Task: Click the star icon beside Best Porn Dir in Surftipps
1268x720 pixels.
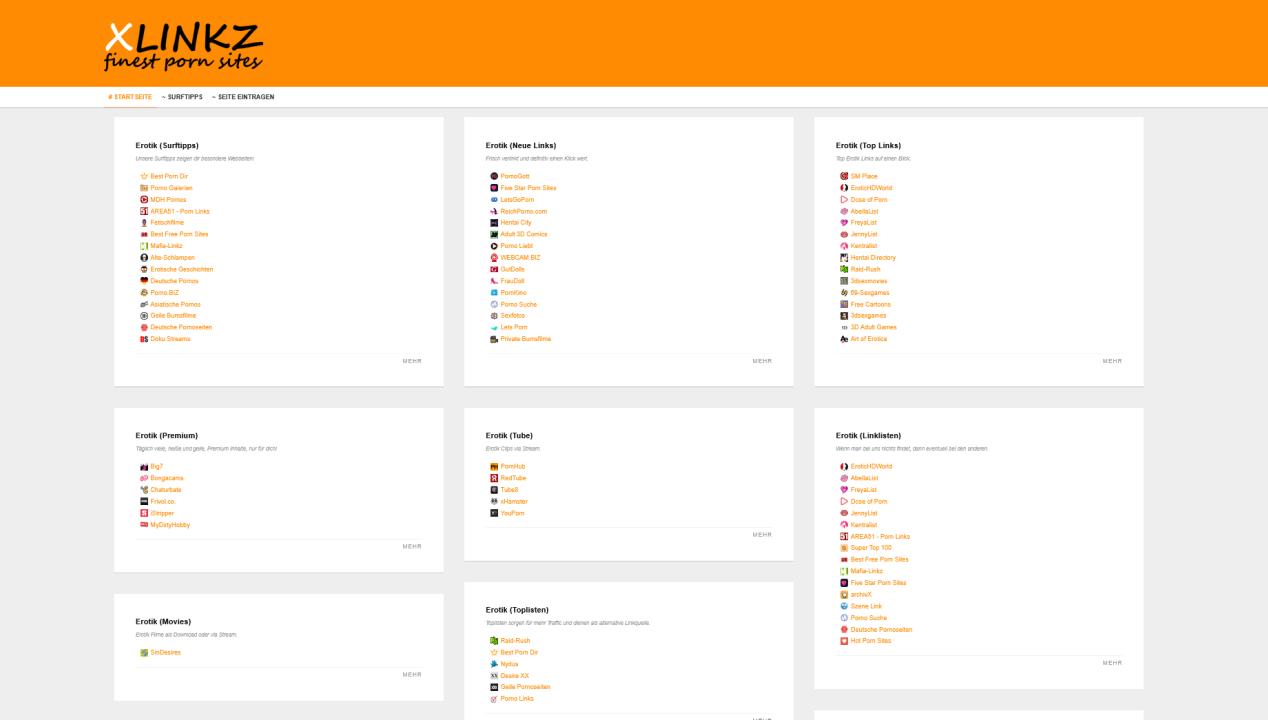Action: [x=144, y=176]
